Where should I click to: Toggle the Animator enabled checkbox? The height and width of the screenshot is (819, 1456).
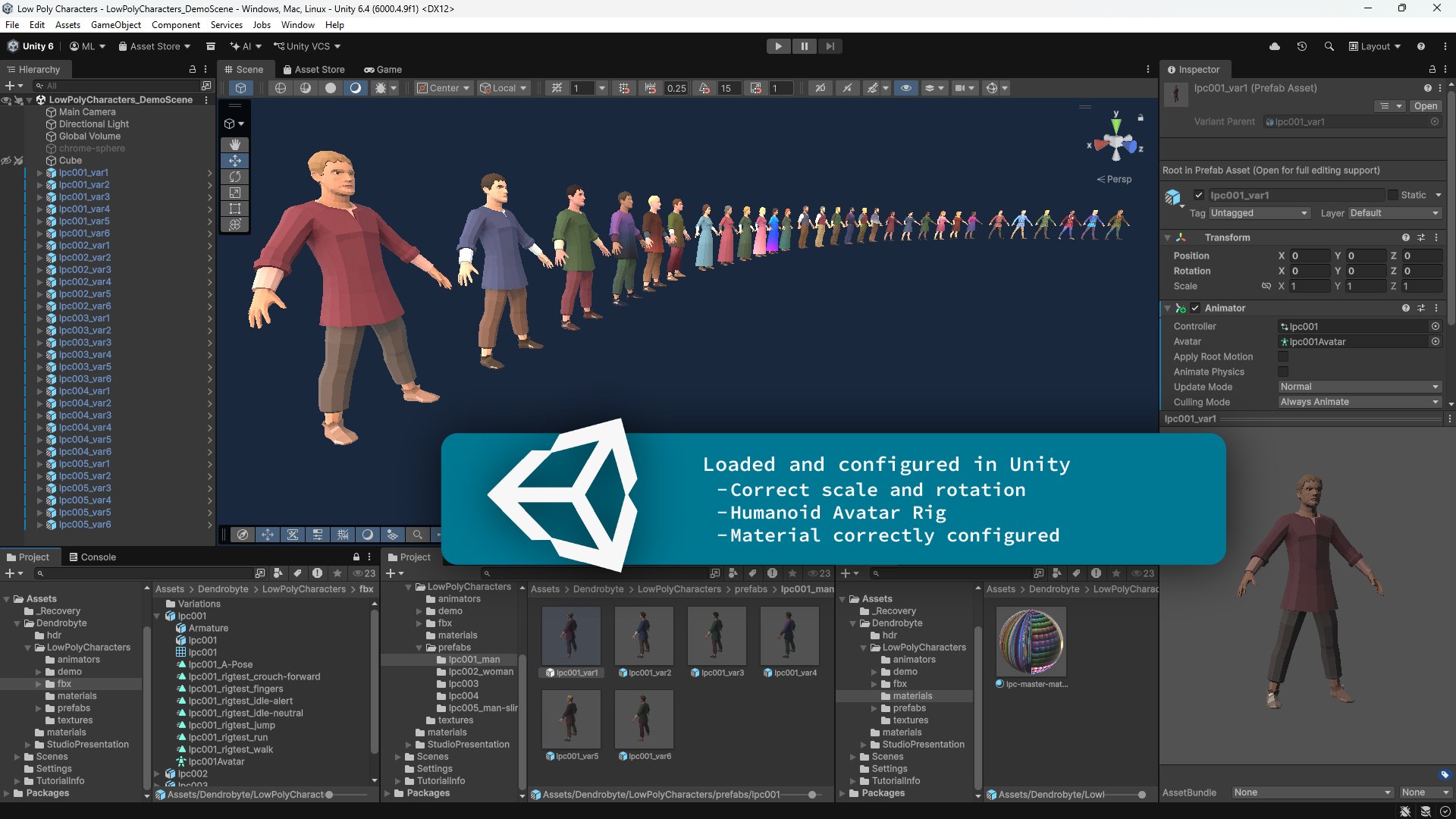(1195, 308)
